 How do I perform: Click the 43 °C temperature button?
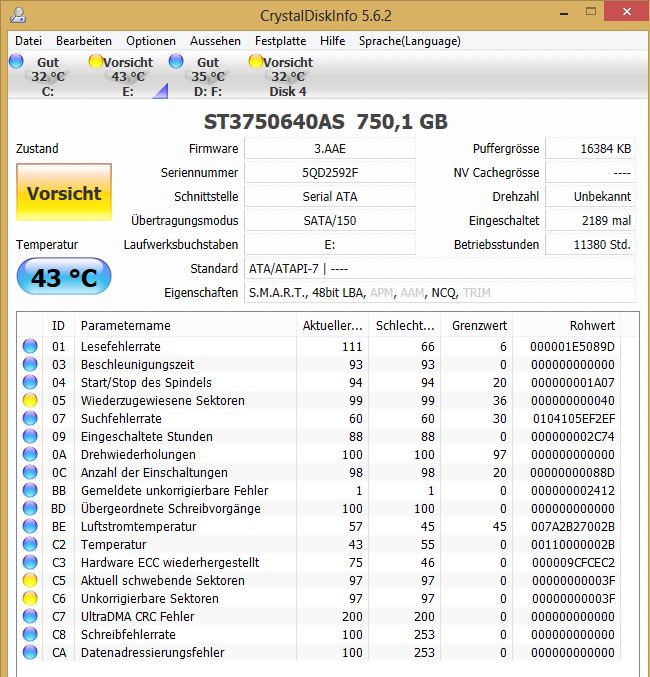point(64,276)
